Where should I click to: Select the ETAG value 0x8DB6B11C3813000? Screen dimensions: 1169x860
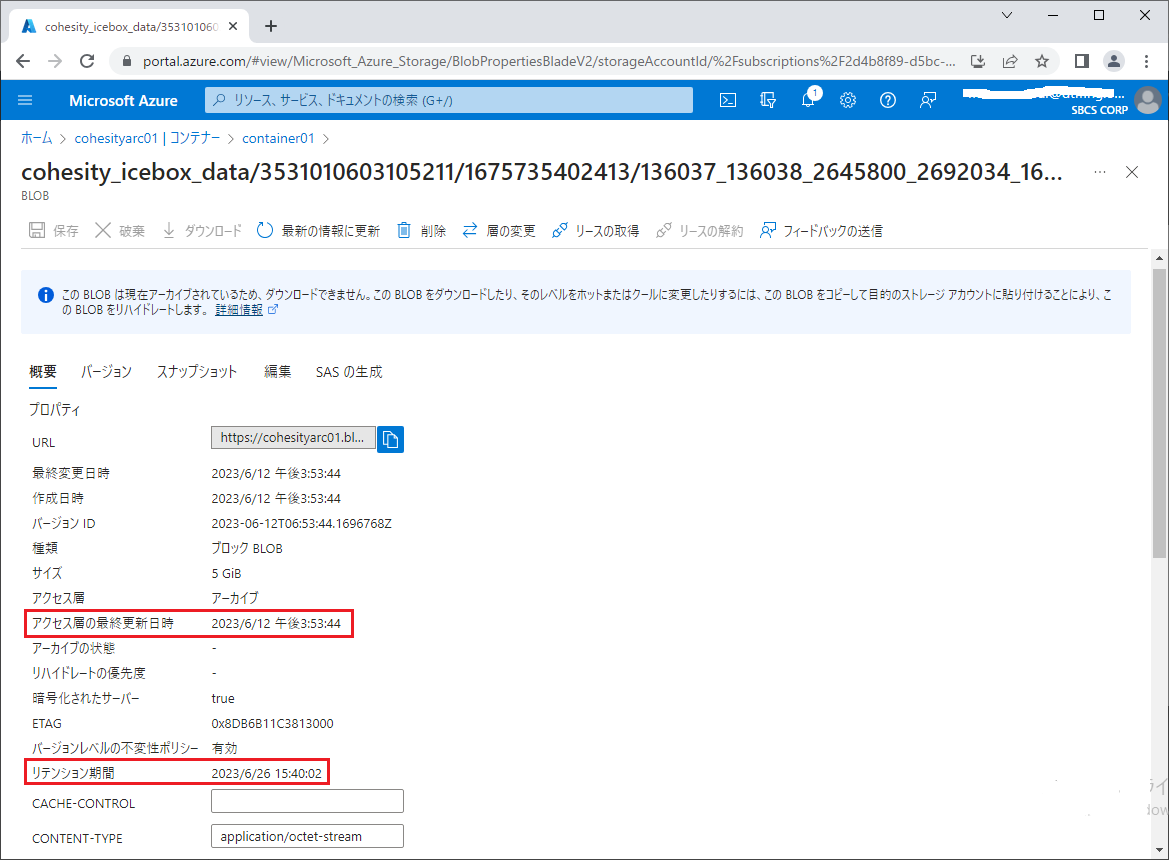click(x=272, y=724)
